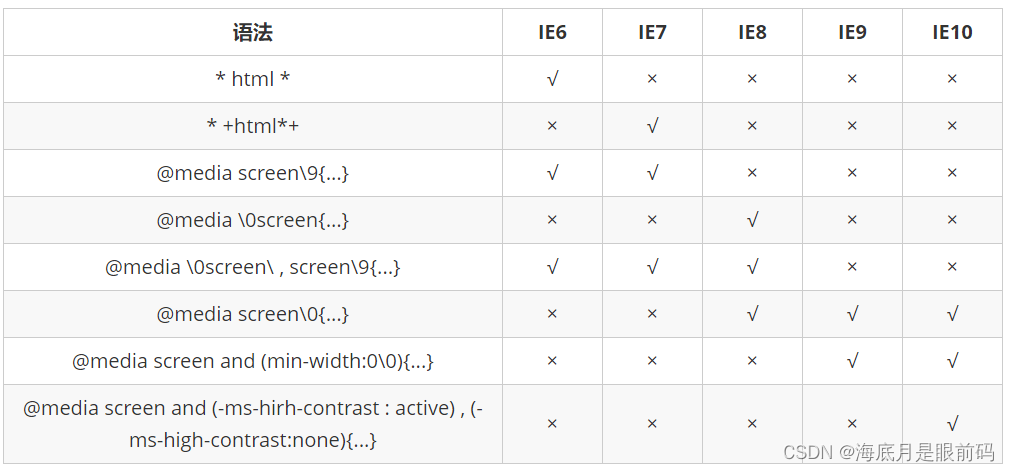Click '@media \0screen{...}' cell
The height and width of the screenshot is (472, 1009).
point(253,220)
